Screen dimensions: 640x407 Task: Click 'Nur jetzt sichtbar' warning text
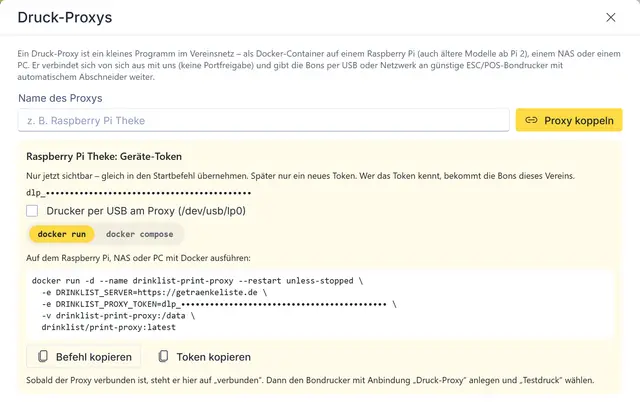tap(300, 176)
